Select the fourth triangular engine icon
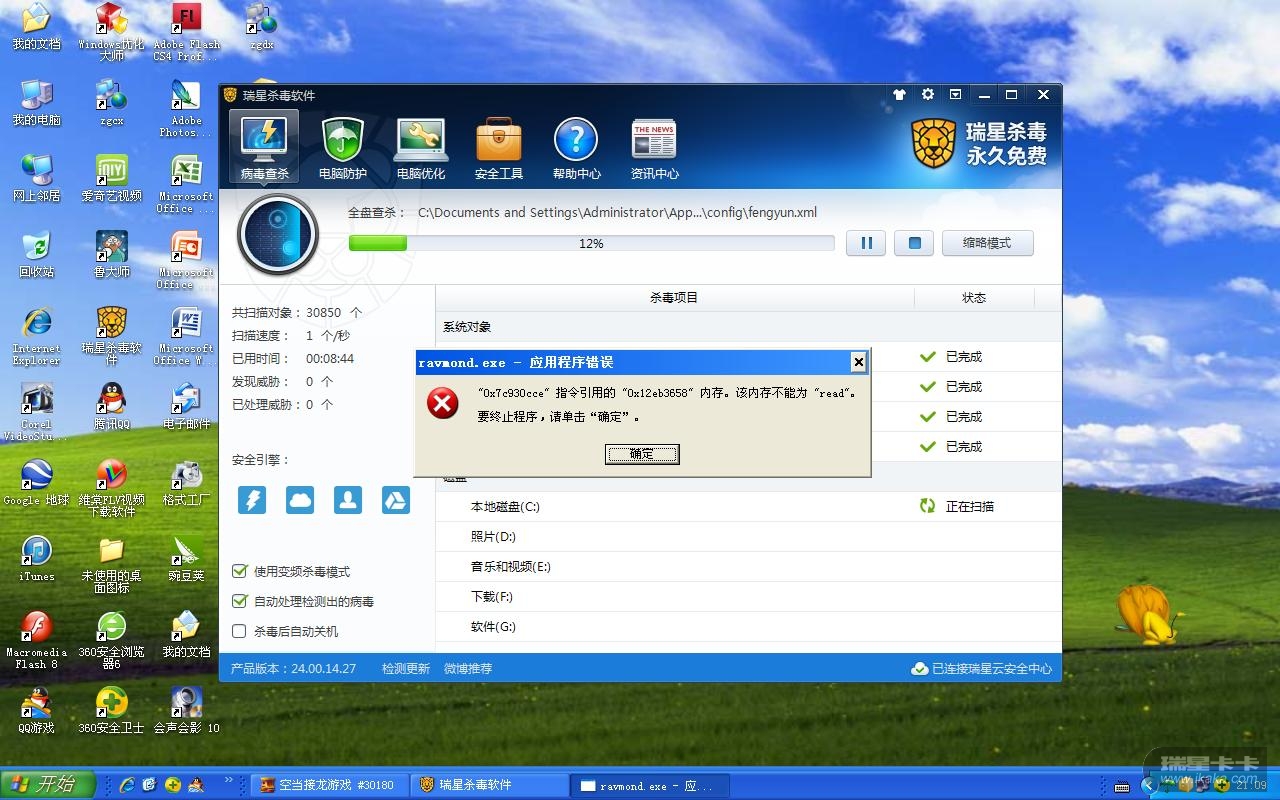1280x800 pixels. tap(396, 500)
